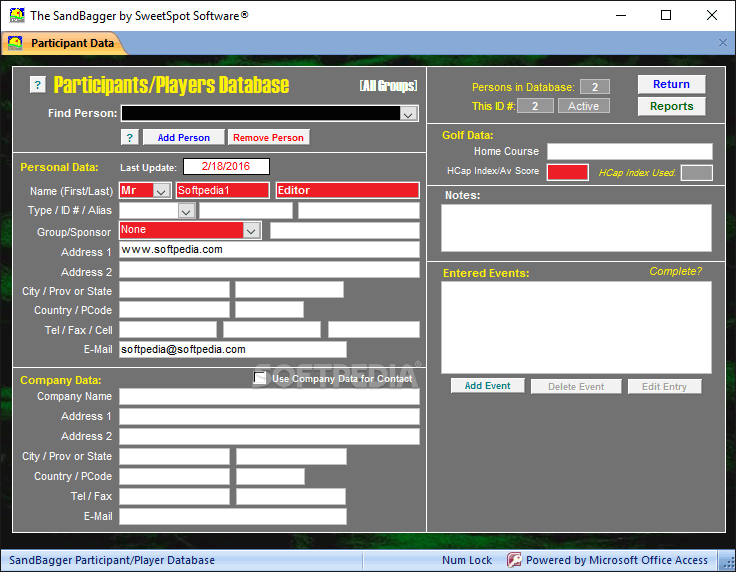The width and height of the screenshot is (736, 572).
Task: Close the Participant Data tab with its X
Action: pos(723,43)
